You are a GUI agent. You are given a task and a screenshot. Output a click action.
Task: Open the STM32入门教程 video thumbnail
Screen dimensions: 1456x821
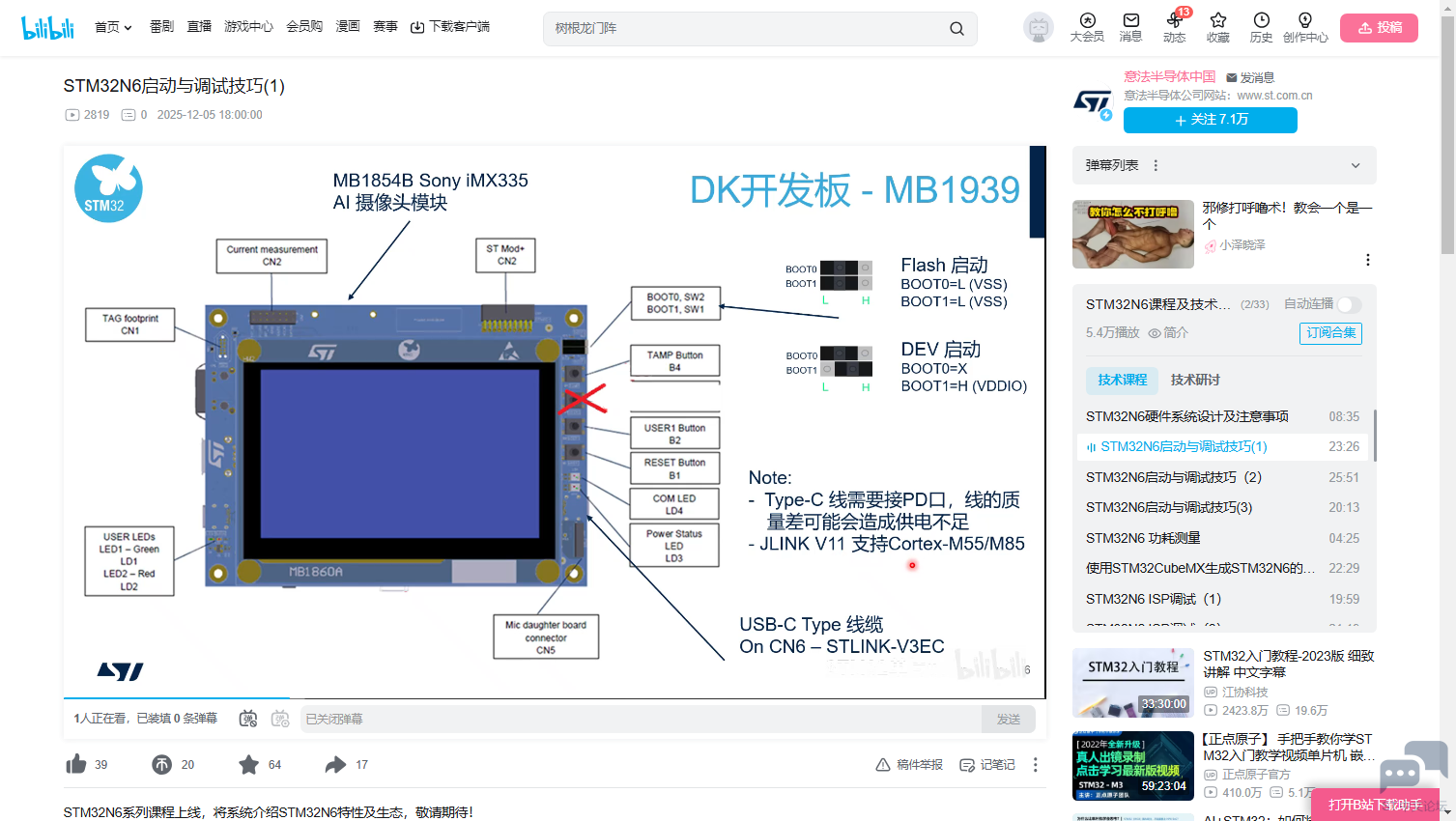pyautogui.click(x=1133, y=682)
